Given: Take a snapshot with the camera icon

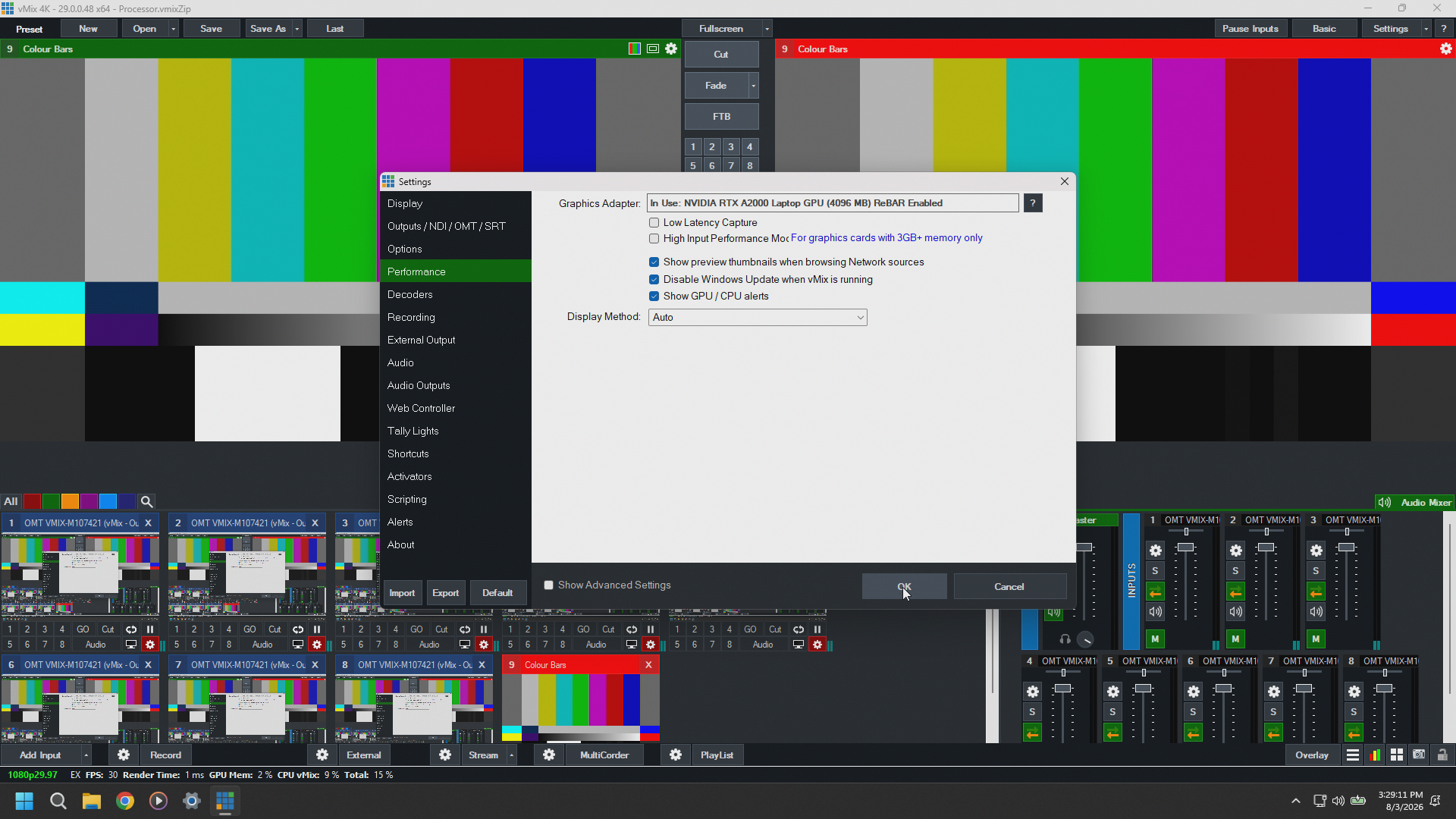Looking at the screenshot, I should 1419,755.
